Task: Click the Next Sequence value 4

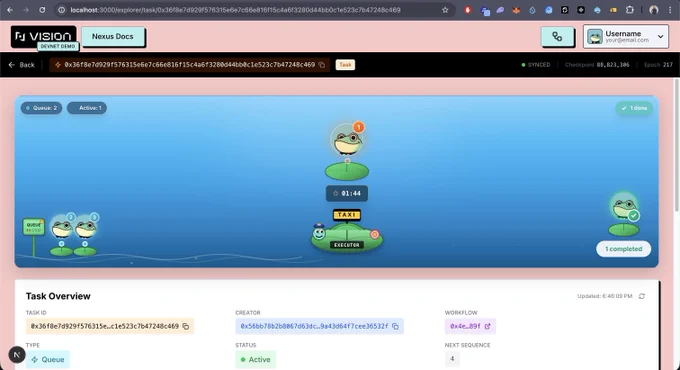Action: [452, 359]
